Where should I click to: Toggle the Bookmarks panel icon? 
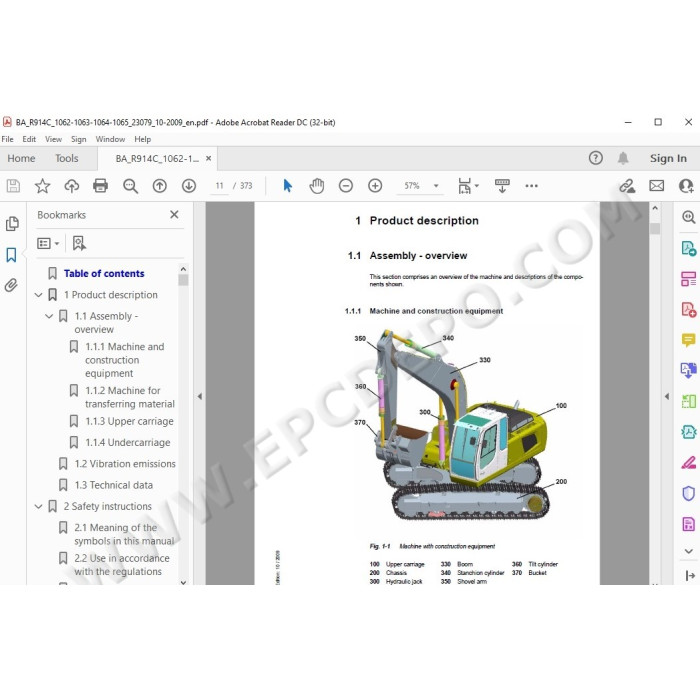point(11,255)
